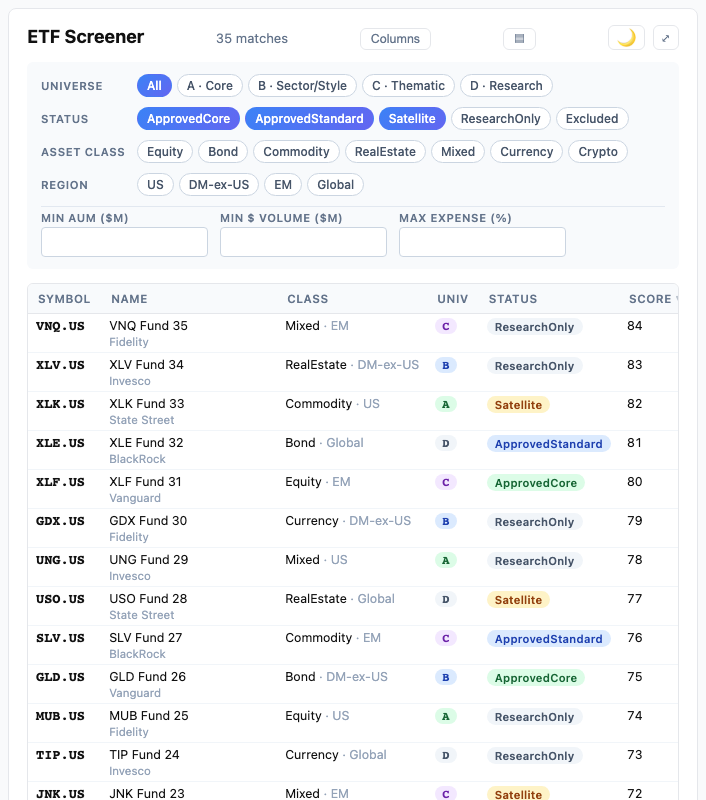Enable the Excluded status filter

click(592, 119)
